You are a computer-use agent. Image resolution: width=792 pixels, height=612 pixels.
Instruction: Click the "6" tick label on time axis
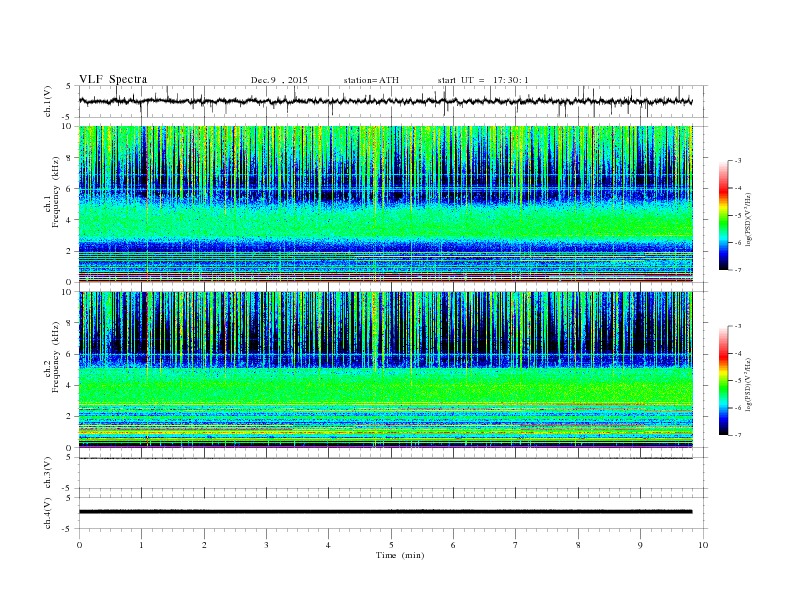453,545
